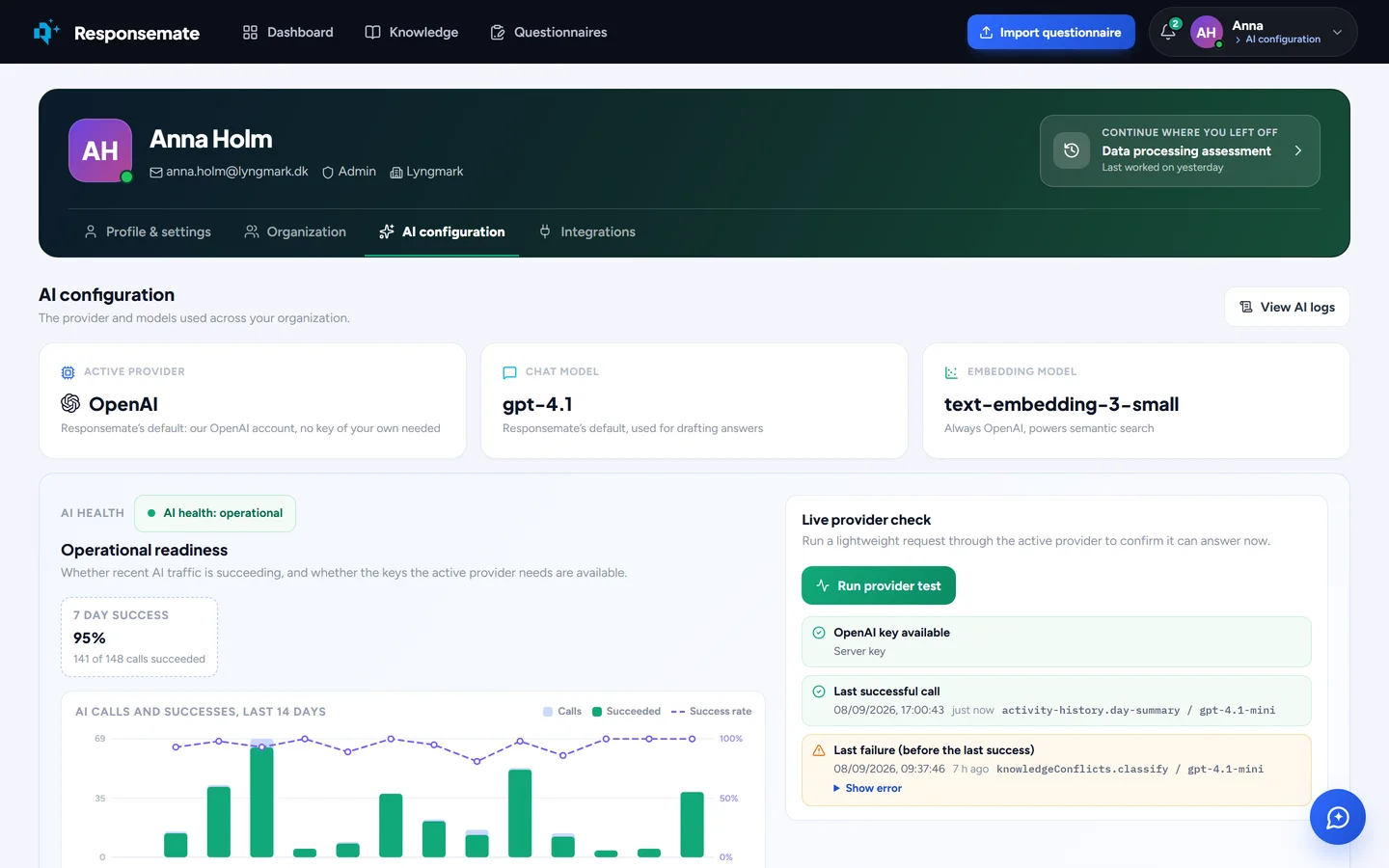This screenshot has height=868, width=1389.
Task: Open Data processing assessment card
Action: pyautogui.click(x=1179, y=150)
